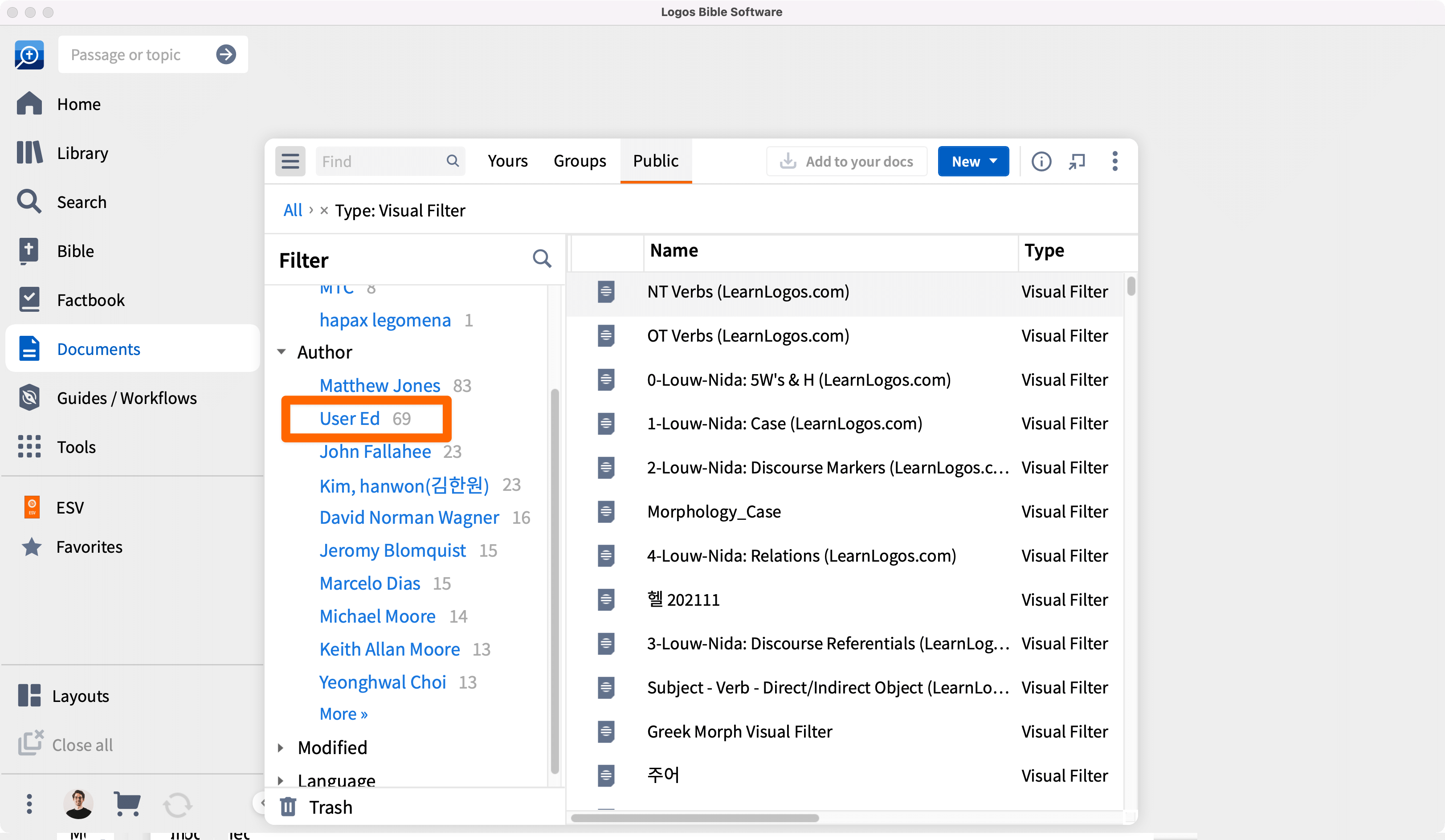Select the Bible icon in the sidebar
This screenshot has width=1445, height=840.
tap(29, 251)
